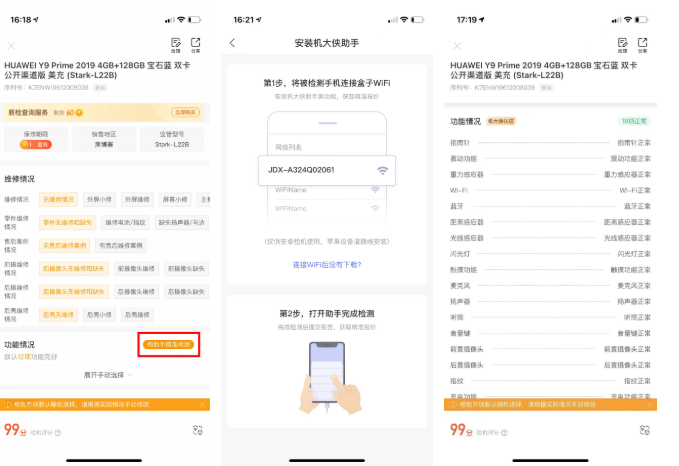Tap the 机大侠认证 badge
Image resolution: width=679 pixels, height=466 pixels.
[501, 121]
